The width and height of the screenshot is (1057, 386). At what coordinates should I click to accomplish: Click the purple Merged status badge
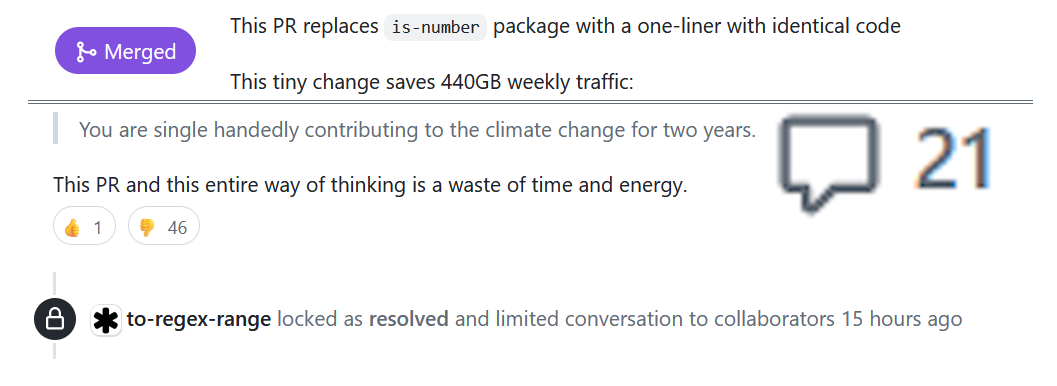pyautogui.click(x=125, y=51)
